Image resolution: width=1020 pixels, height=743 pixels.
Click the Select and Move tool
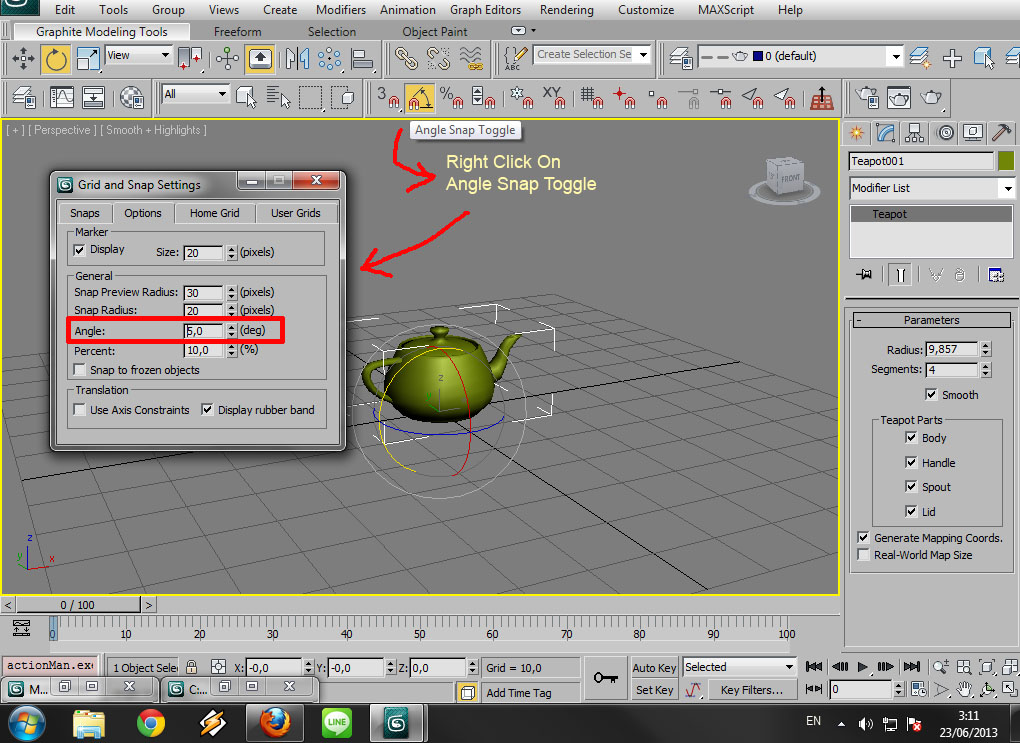[22, 59]
